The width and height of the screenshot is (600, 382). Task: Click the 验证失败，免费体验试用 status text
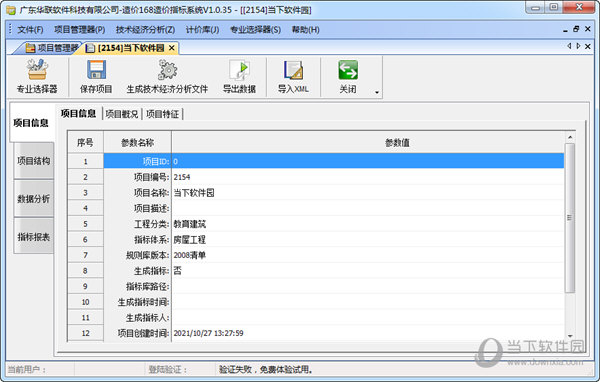tap(266, 369)
